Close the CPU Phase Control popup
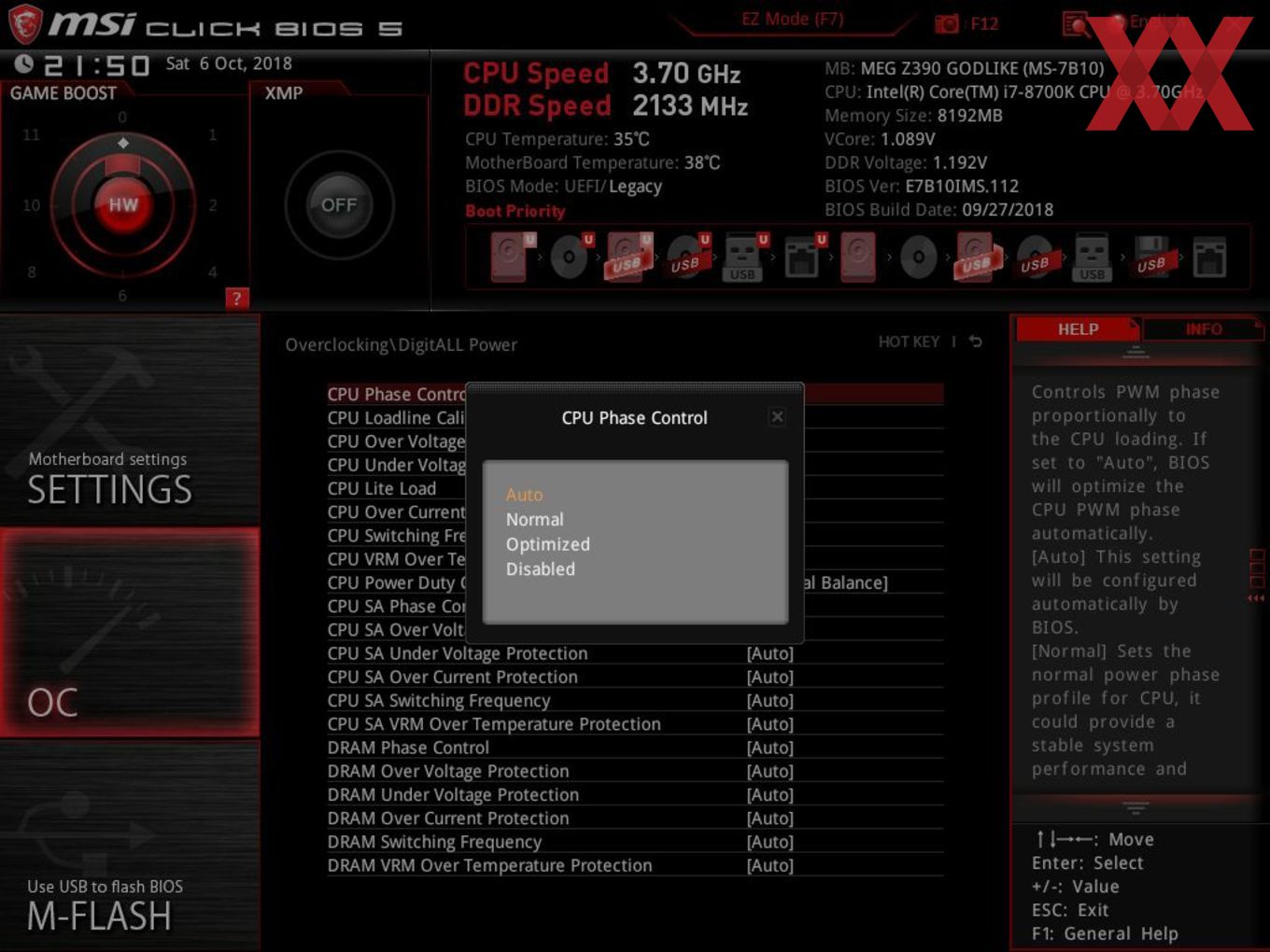The width and height of the screenshot is (1270, 952). click(x=777, y=417)
